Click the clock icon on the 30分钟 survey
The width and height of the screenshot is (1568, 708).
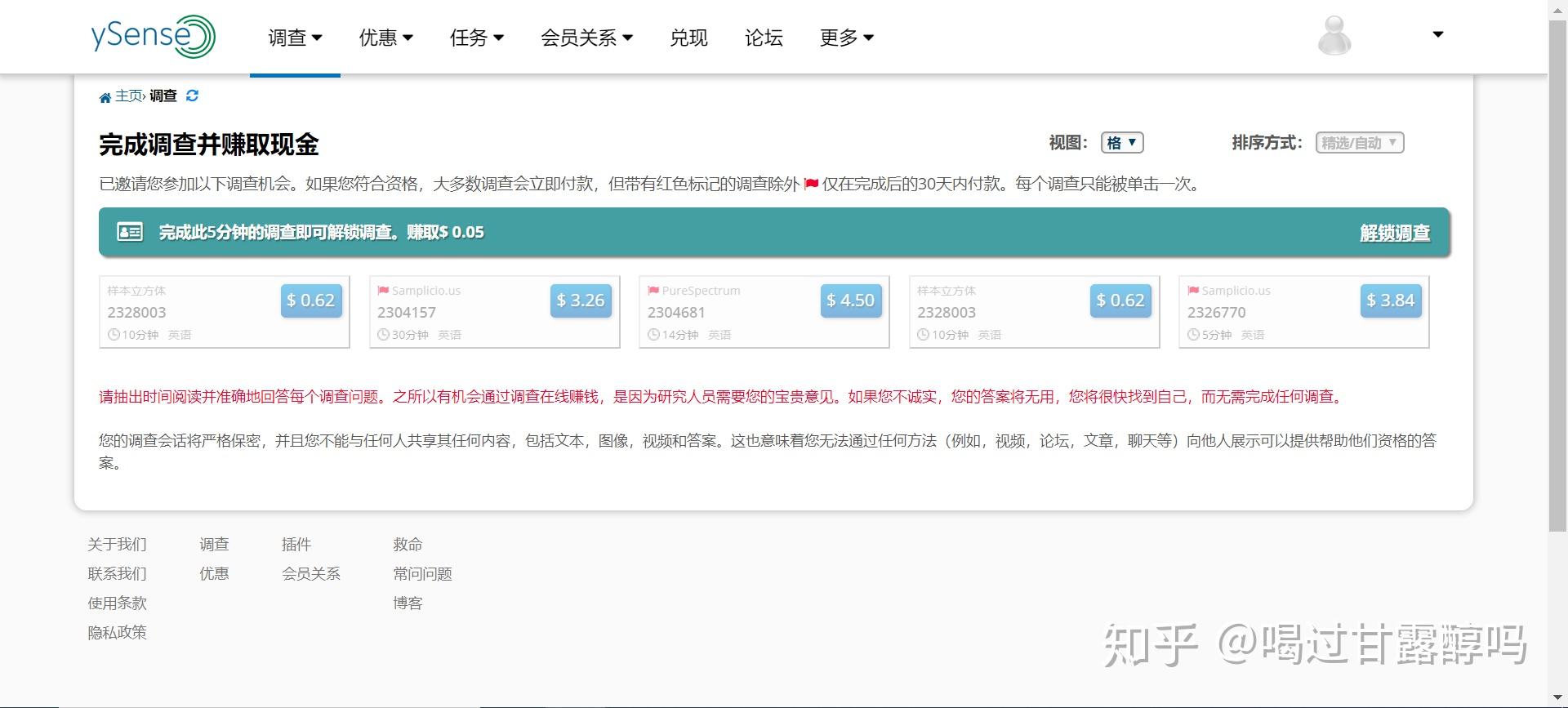[383, 335]
